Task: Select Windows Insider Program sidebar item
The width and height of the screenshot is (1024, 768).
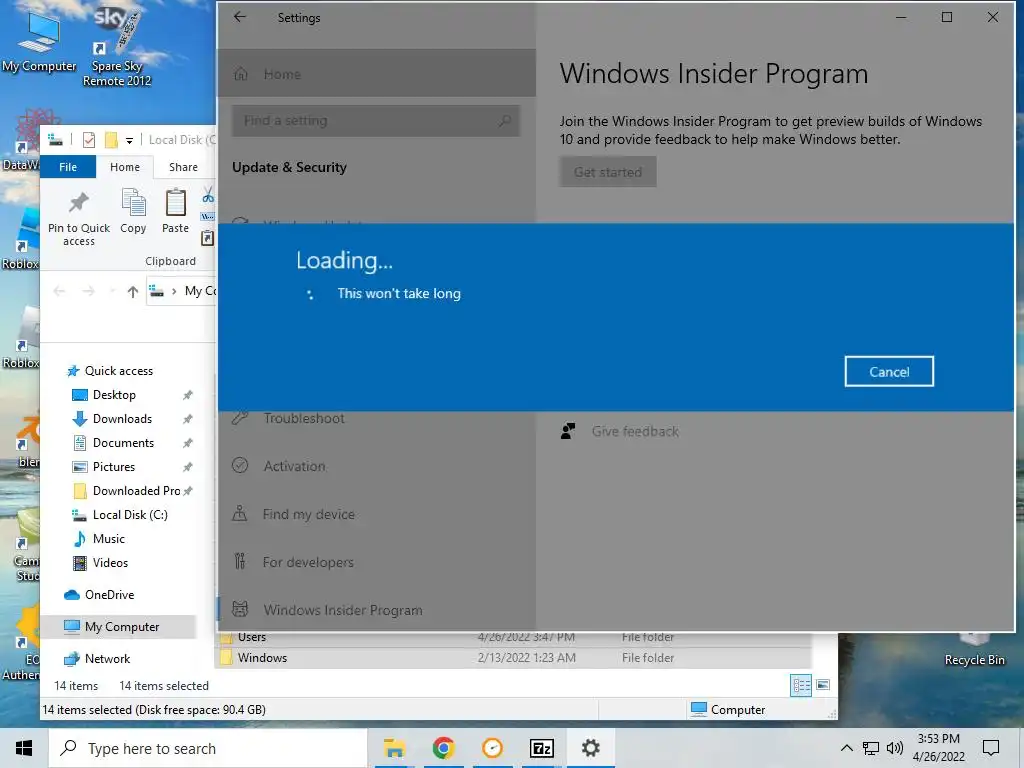Action: pos(343,610)
